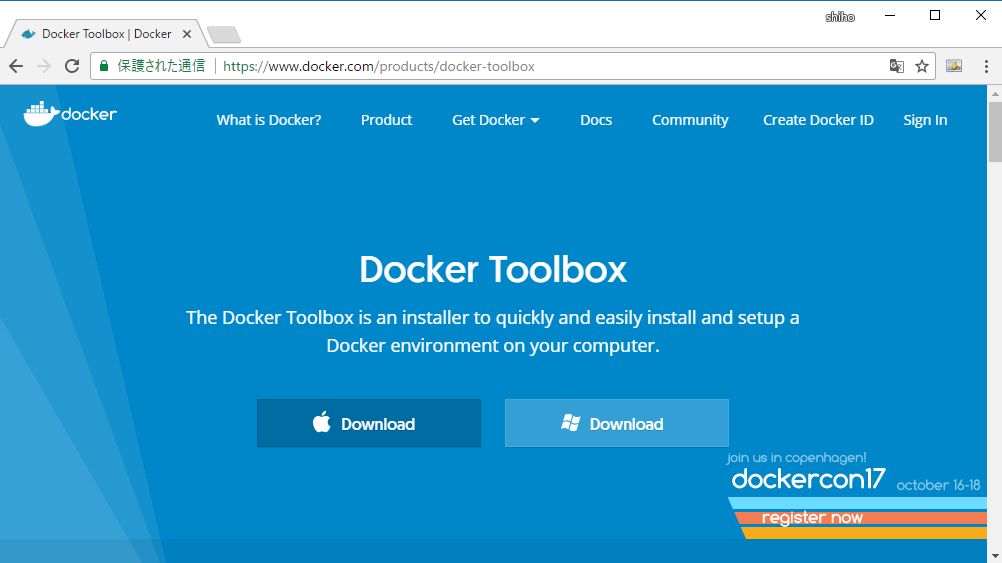
Task: Download Docker Toolbox for Mac
Action: (x=369, y=423)
